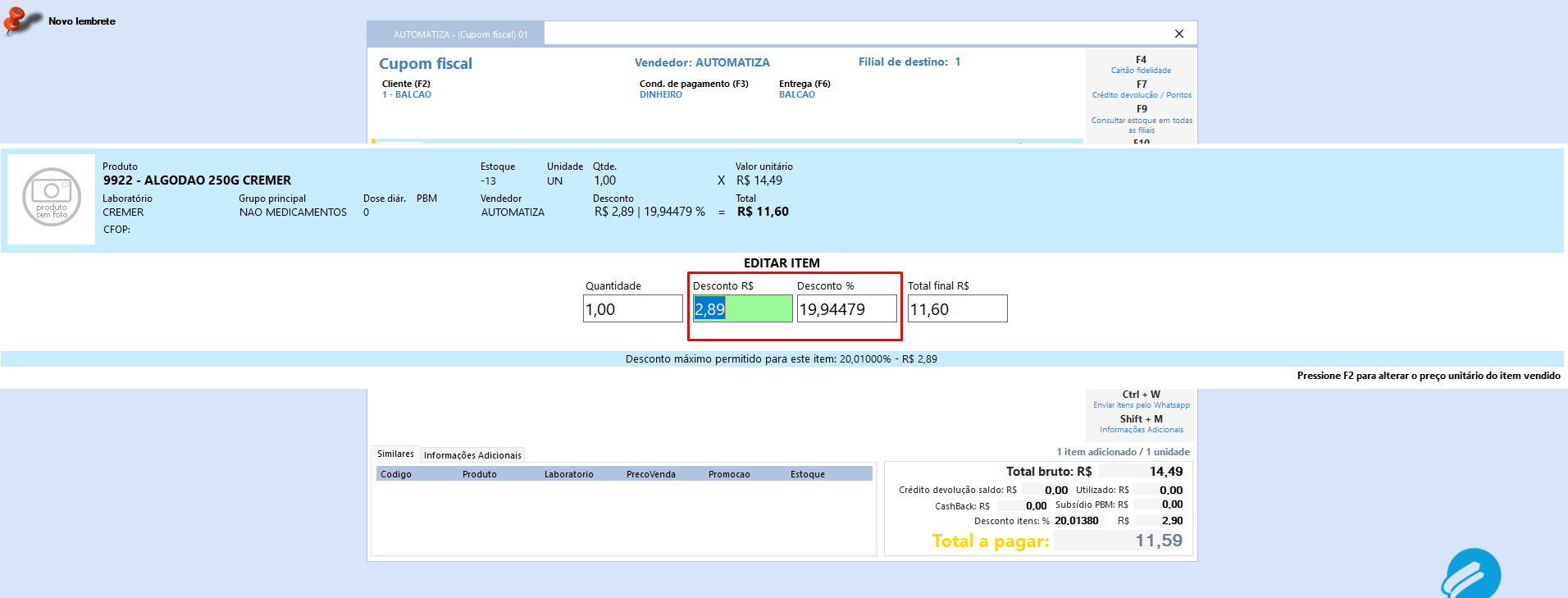The height and width of the screenshot is (598, 1568).
Task: Click the NAO MEDICAMENTOS group value
Action: coord(293,212)
